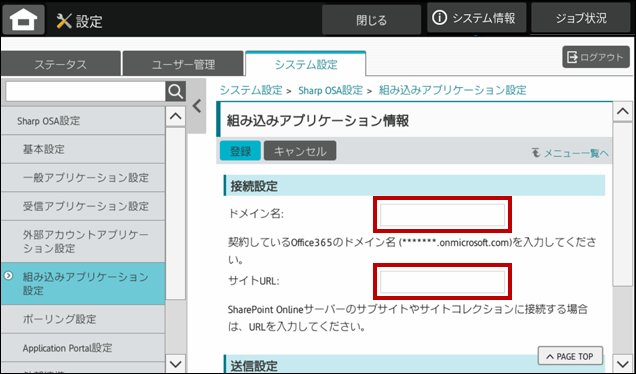Click the settings search box

tap(85, 92)
